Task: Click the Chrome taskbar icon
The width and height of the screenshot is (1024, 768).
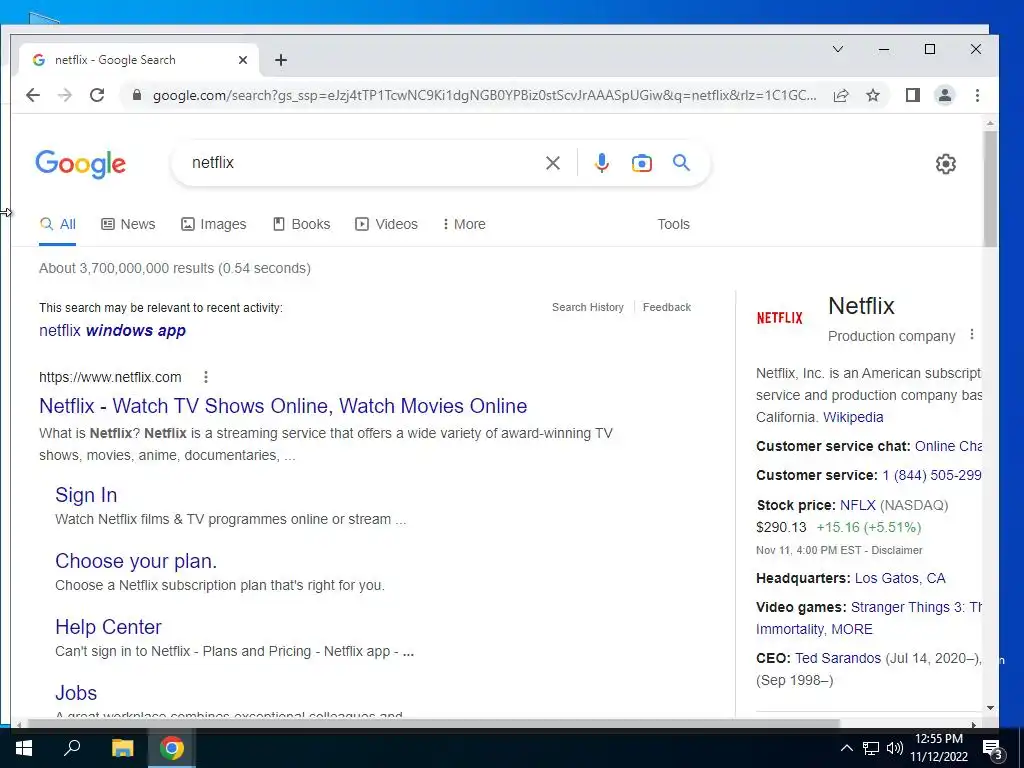Action: [x=172, y=748]
